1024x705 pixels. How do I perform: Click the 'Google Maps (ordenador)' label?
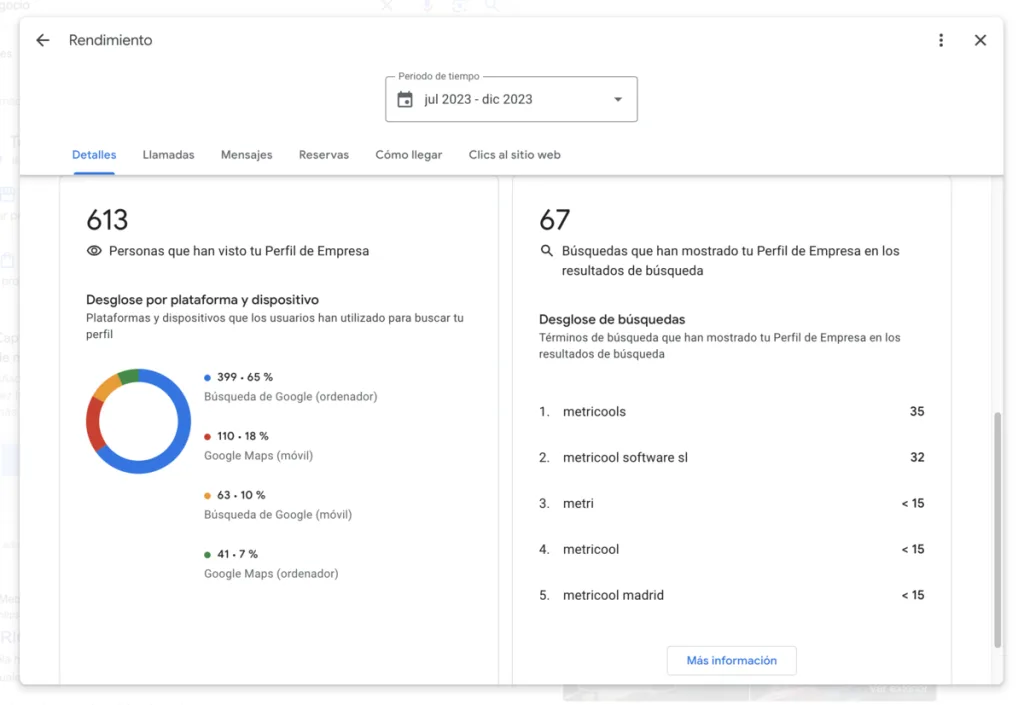coord(271,574)
